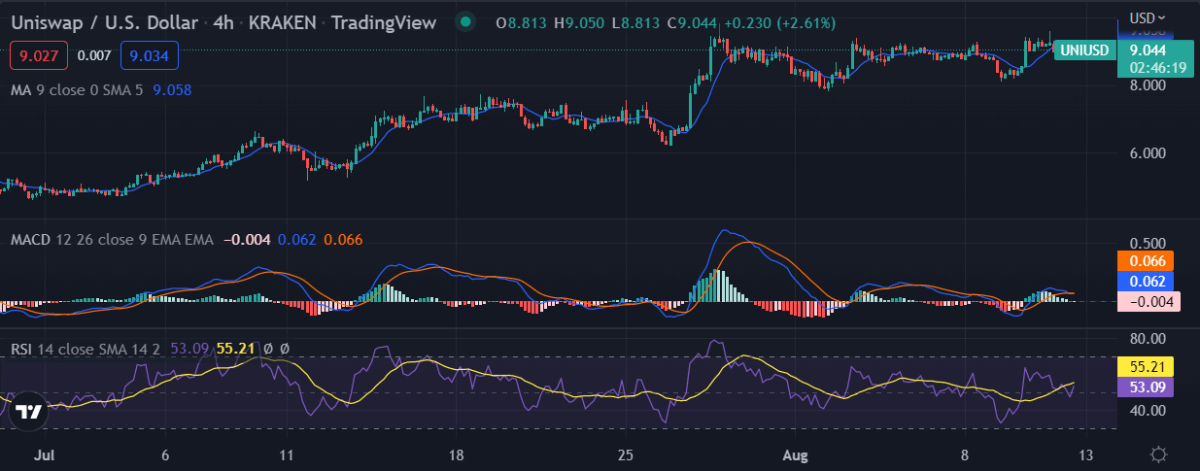
Task: Click the 18 date label on the time axis
Action: (x=456, y=454)
